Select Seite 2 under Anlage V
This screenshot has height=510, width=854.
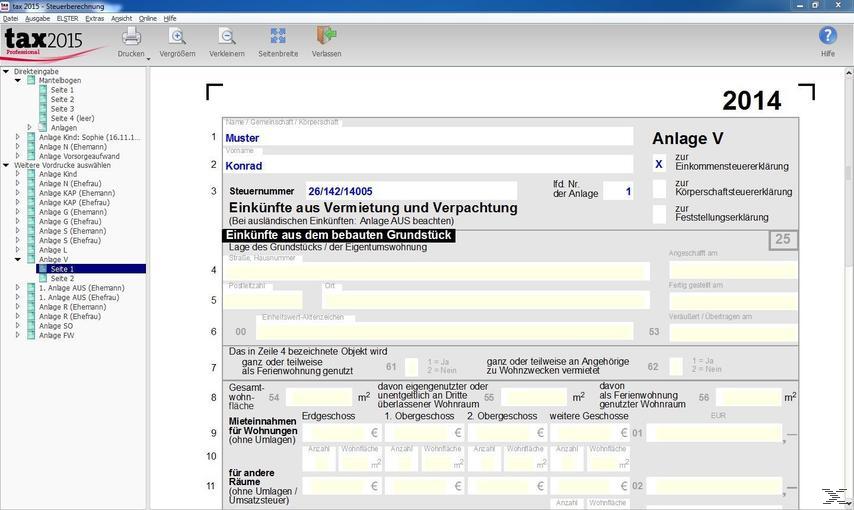pyautogui.click(x=62, y=279)
